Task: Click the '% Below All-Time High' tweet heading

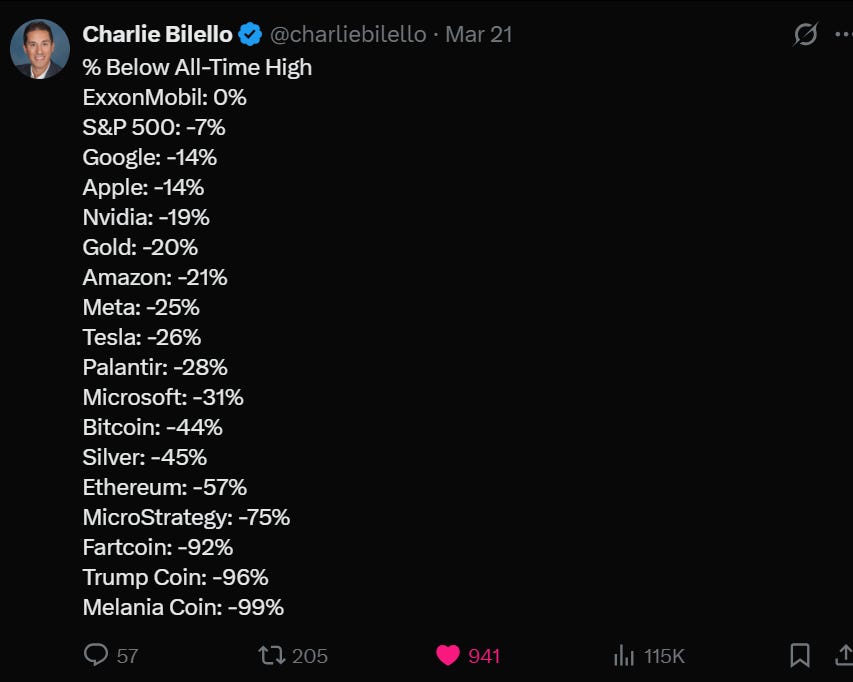Action: click(197, 67)
